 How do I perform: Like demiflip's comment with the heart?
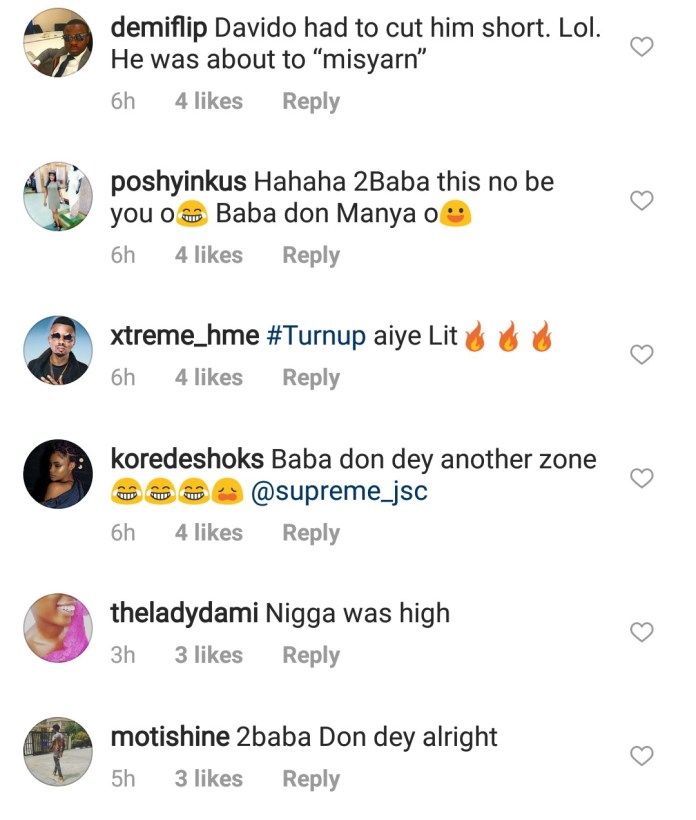[641, 47]
